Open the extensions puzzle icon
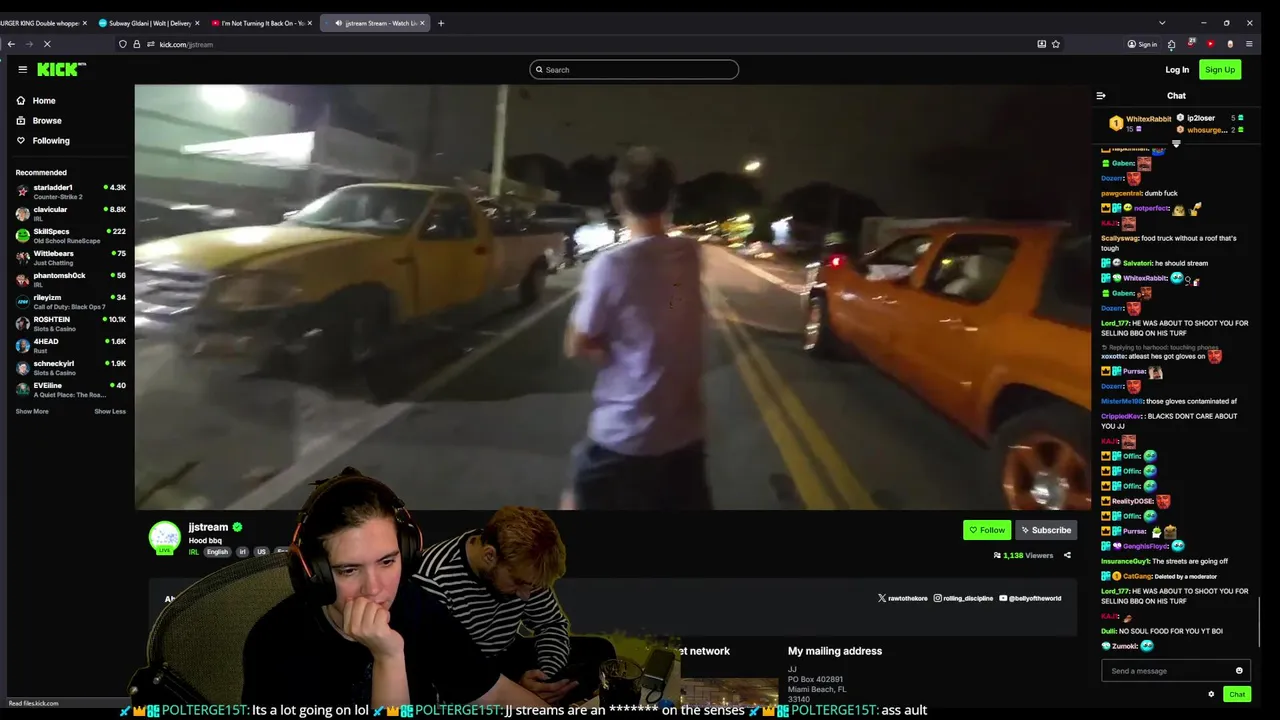 point(1172,44)
